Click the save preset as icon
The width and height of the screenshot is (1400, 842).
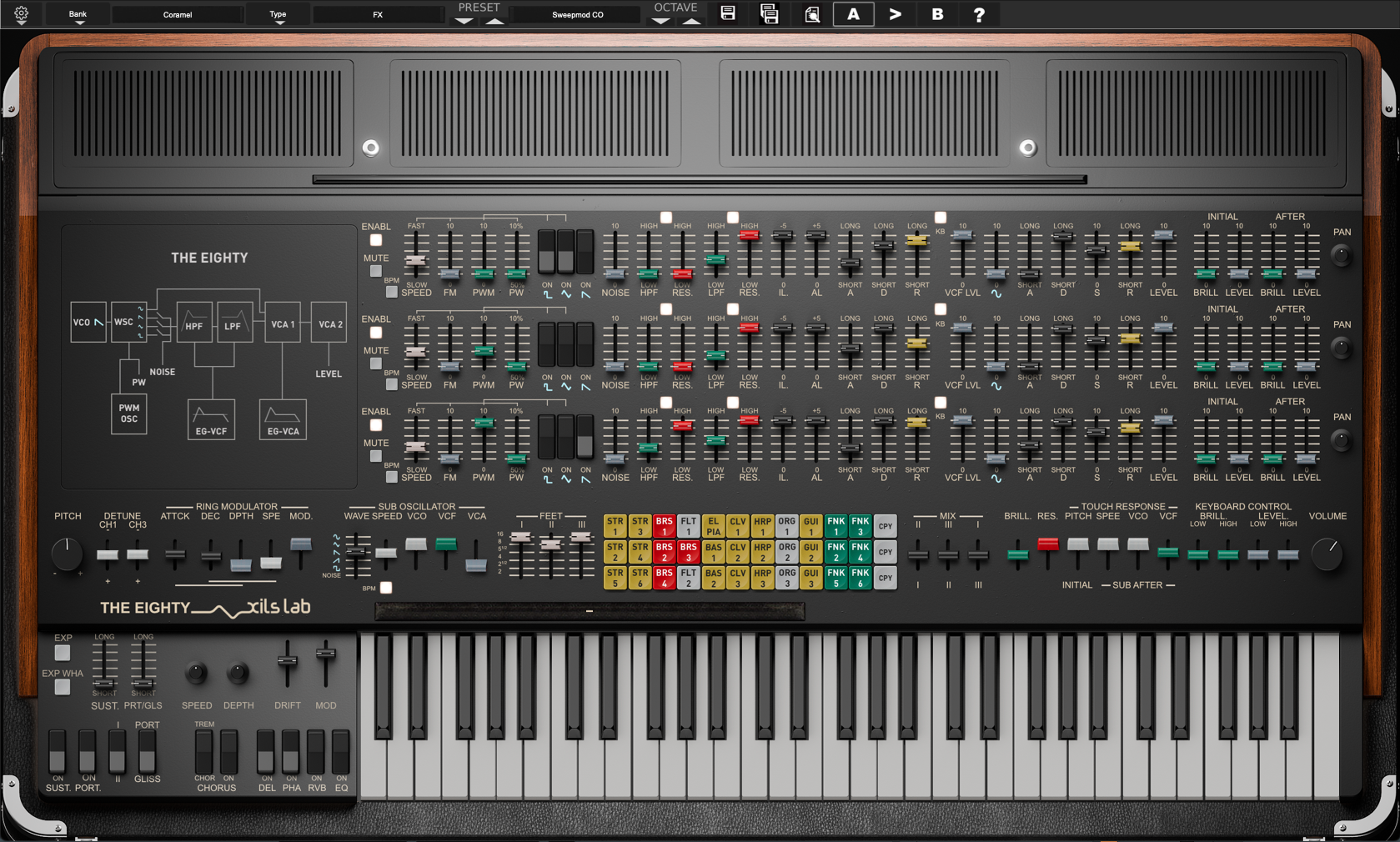click(769, 14)
